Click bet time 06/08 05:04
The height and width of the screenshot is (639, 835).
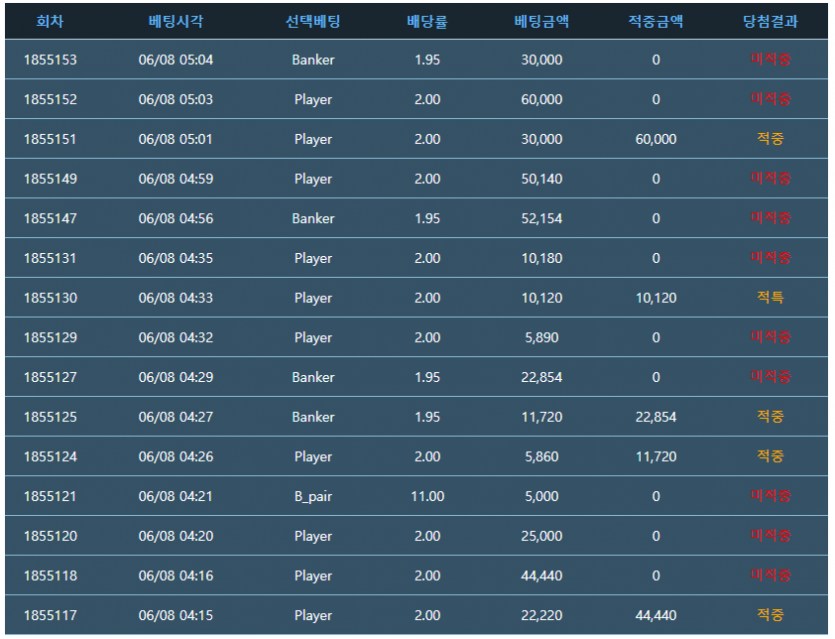point(176,60)
